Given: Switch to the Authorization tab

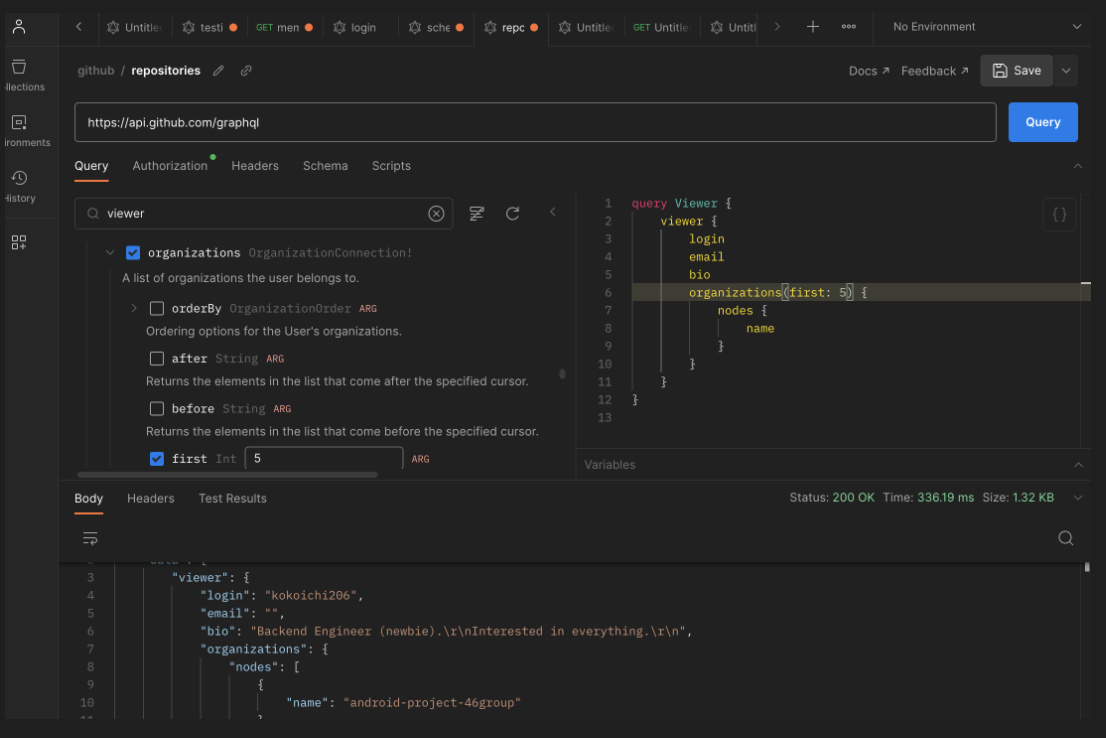Looking at the screenshot, I should 170,165.
